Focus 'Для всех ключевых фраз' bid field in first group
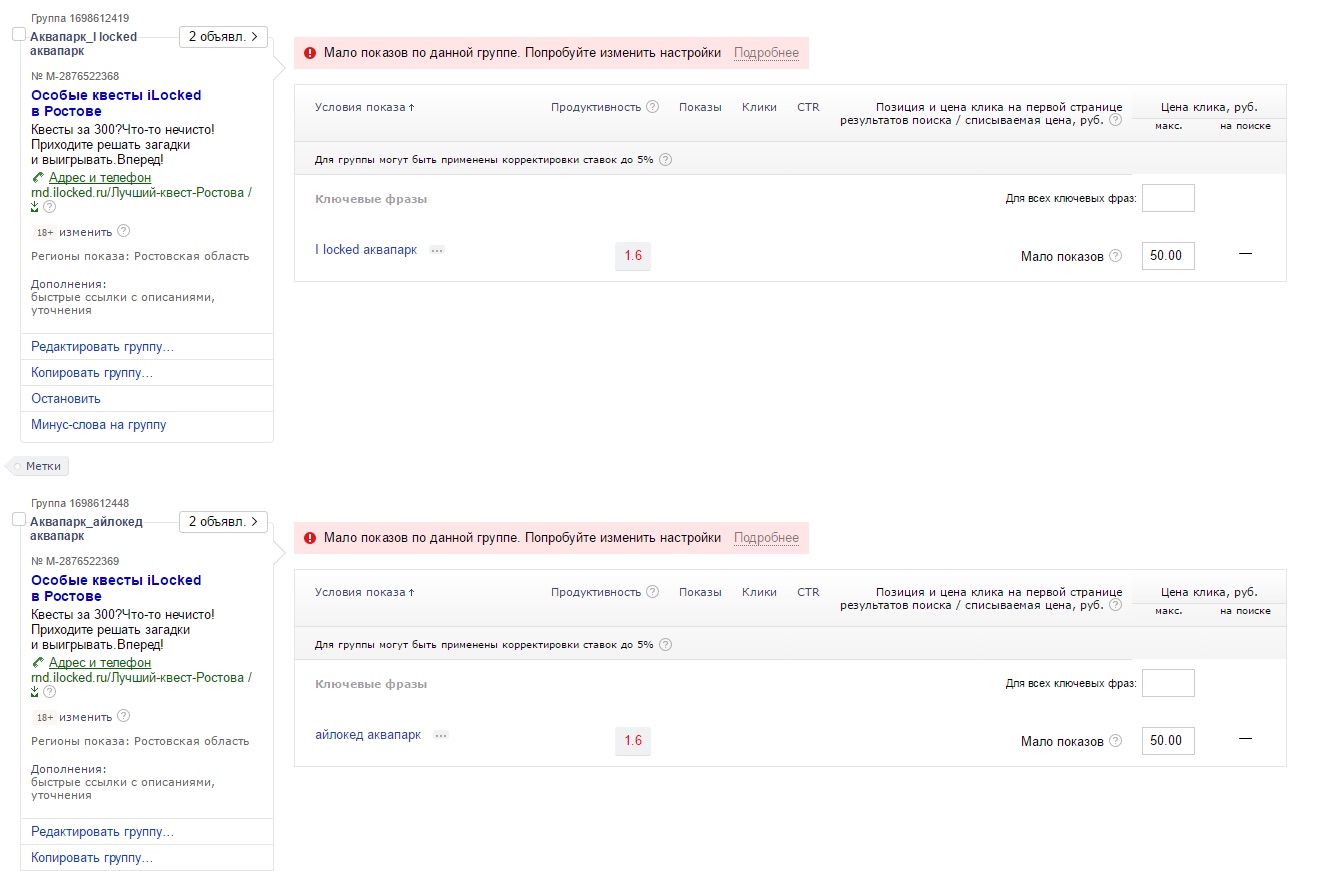 point(1168,198)
